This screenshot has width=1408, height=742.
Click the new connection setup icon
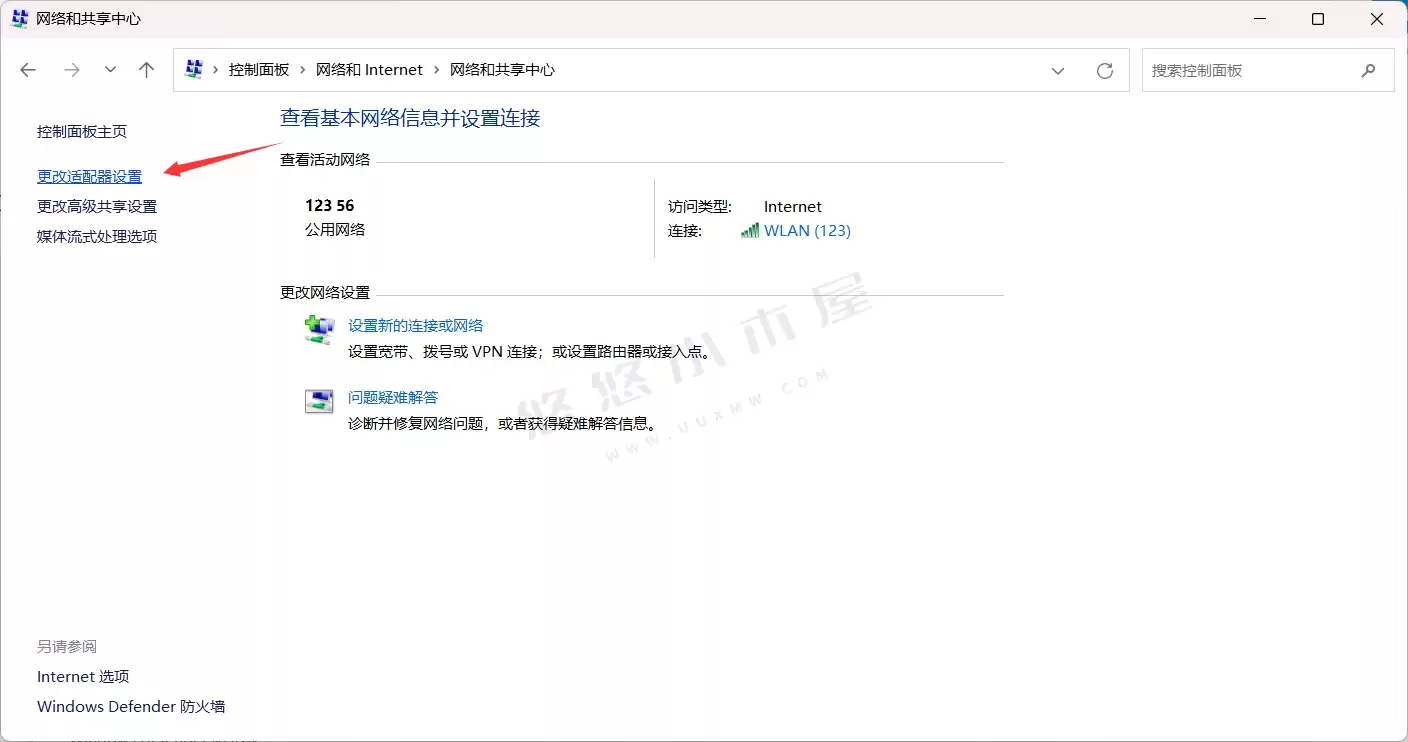click(319, 329)
